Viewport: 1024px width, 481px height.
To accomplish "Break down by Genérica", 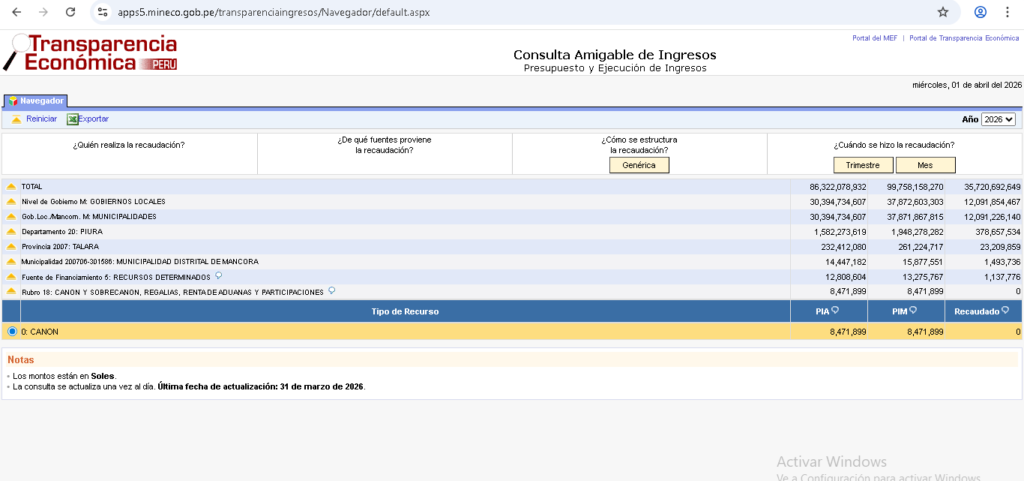I will [638, 165].
